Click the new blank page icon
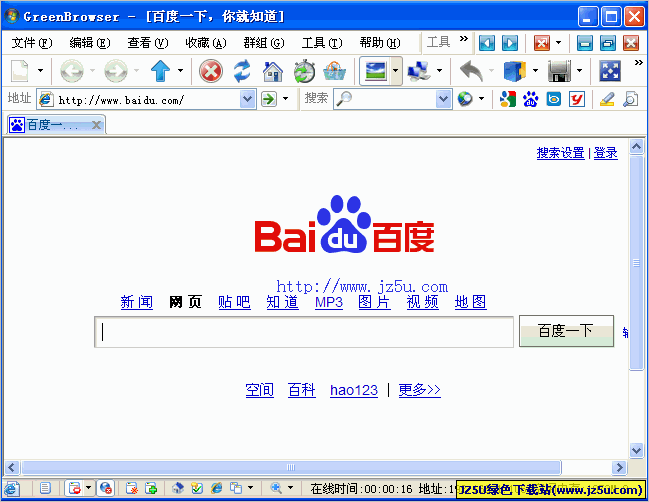This screenshot has width=649, height=502. [19, 71]
